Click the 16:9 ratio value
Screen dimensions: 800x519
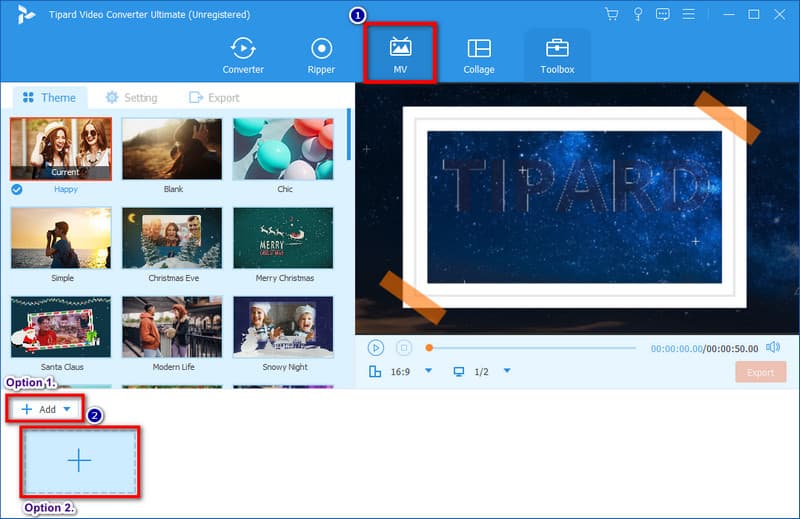[401, 372]
